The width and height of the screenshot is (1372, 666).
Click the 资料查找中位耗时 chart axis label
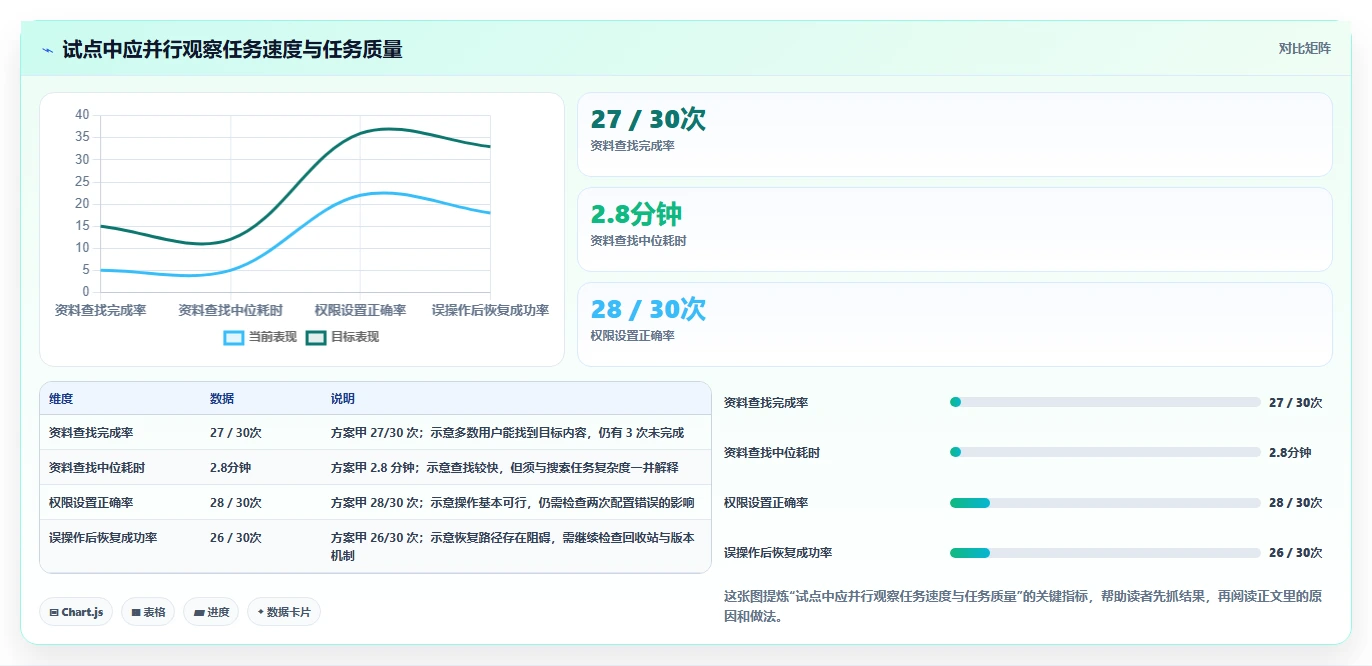click(230, 310)
